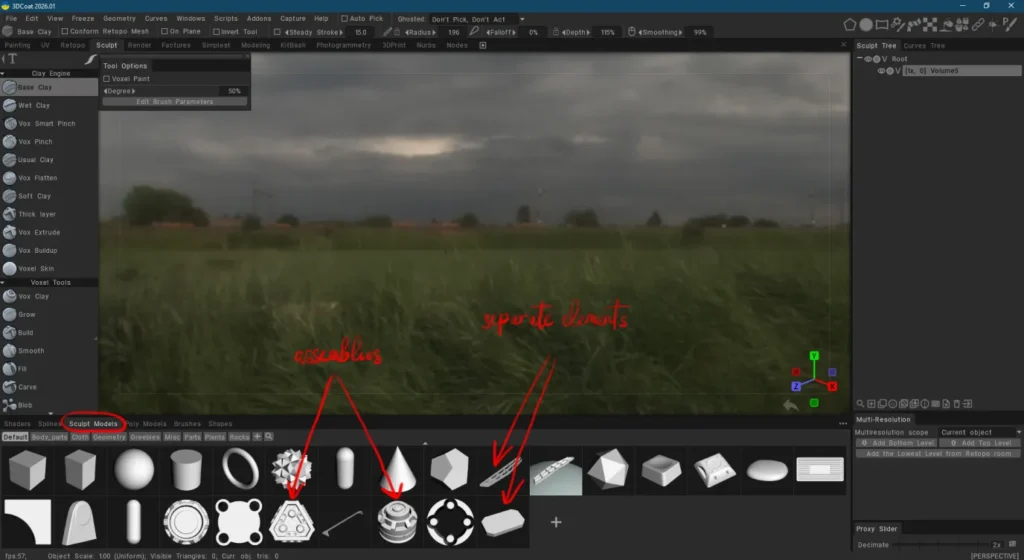The image size is (1024, 560).
Task: Enable the Auto Pick checkbox
Action: point(346,18)
